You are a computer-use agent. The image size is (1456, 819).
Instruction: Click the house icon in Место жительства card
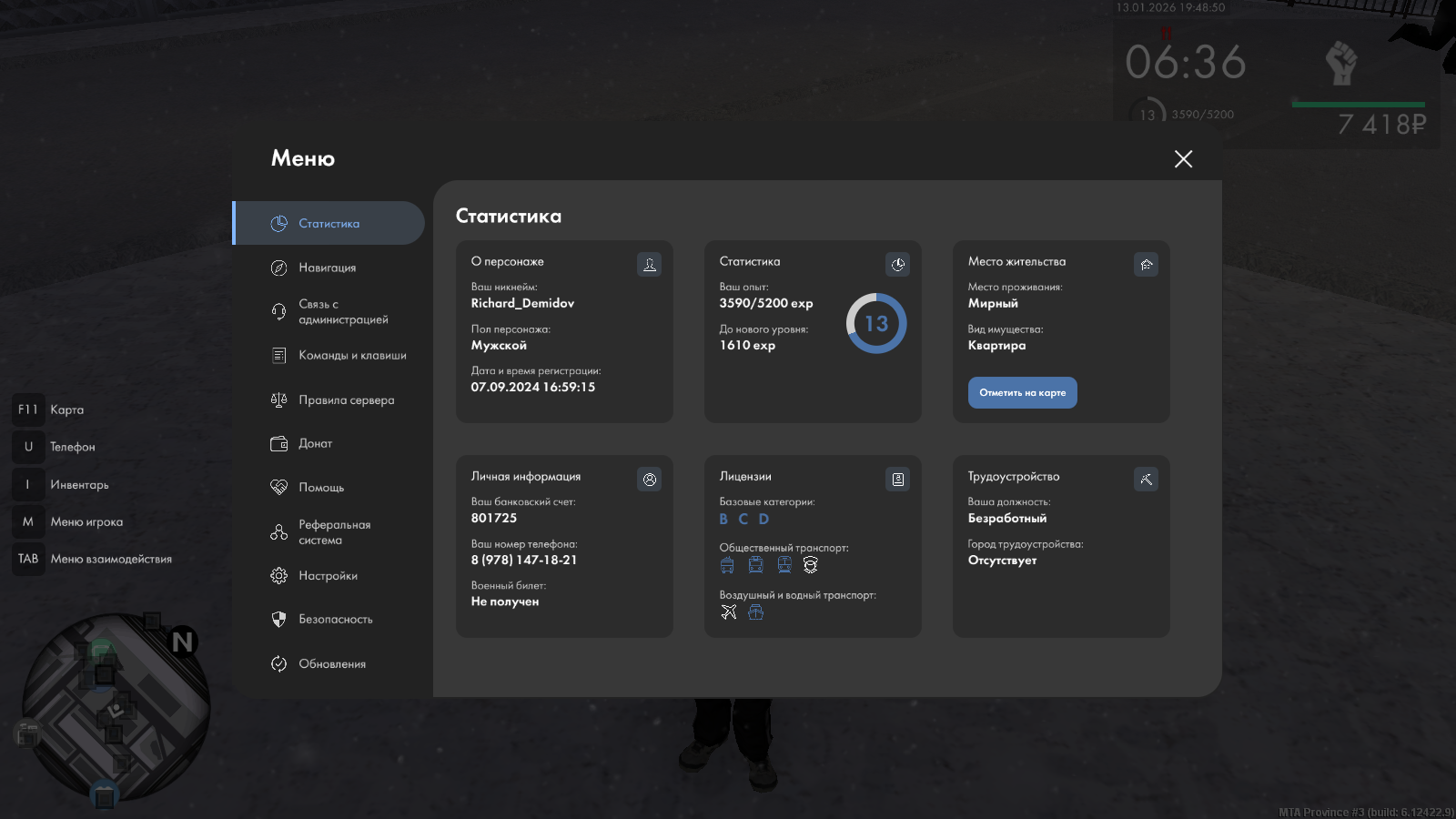click(1146, 265)
